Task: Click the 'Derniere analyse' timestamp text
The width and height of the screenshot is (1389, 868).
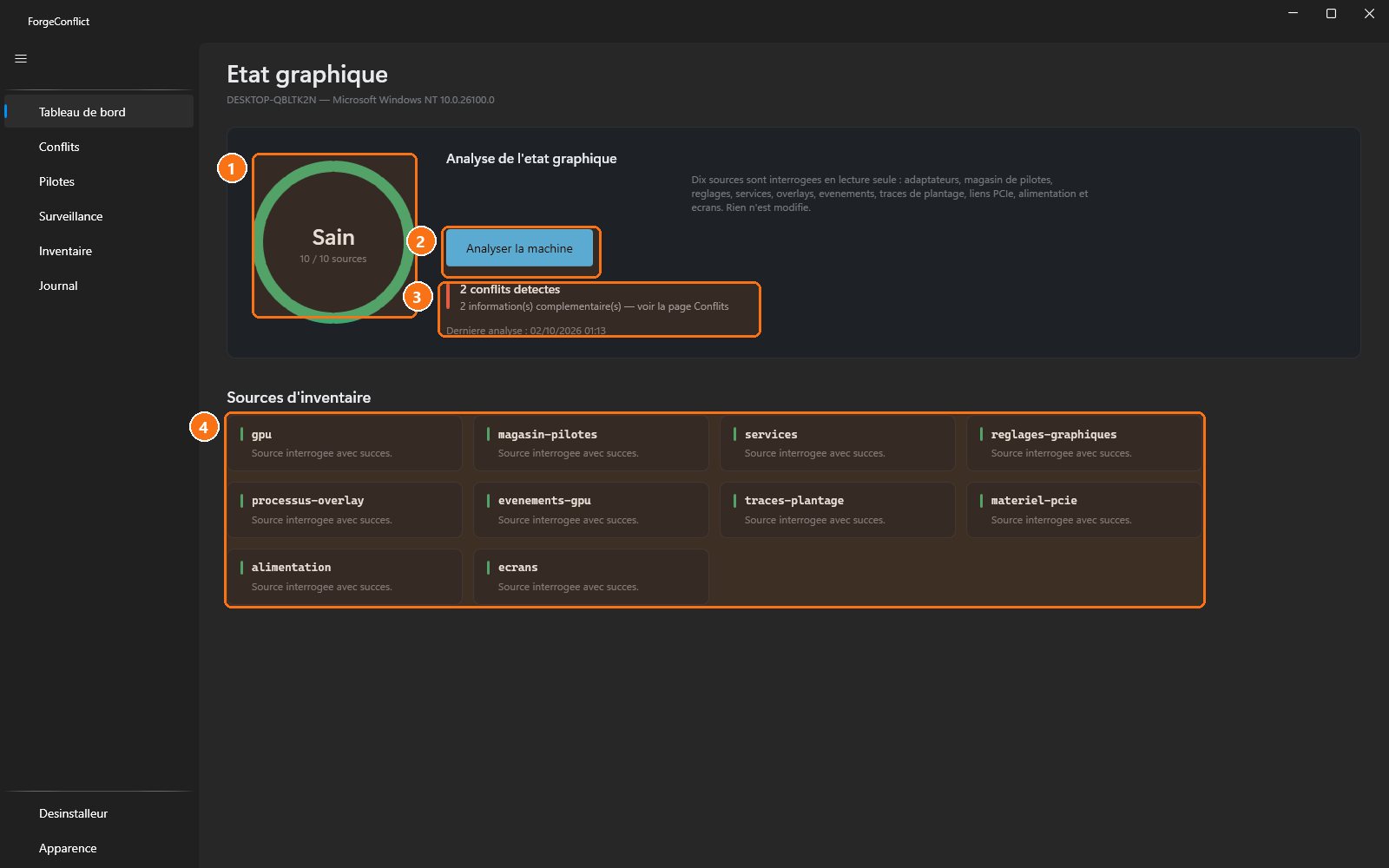Action: pyautogui.click(x=526, y=331)
